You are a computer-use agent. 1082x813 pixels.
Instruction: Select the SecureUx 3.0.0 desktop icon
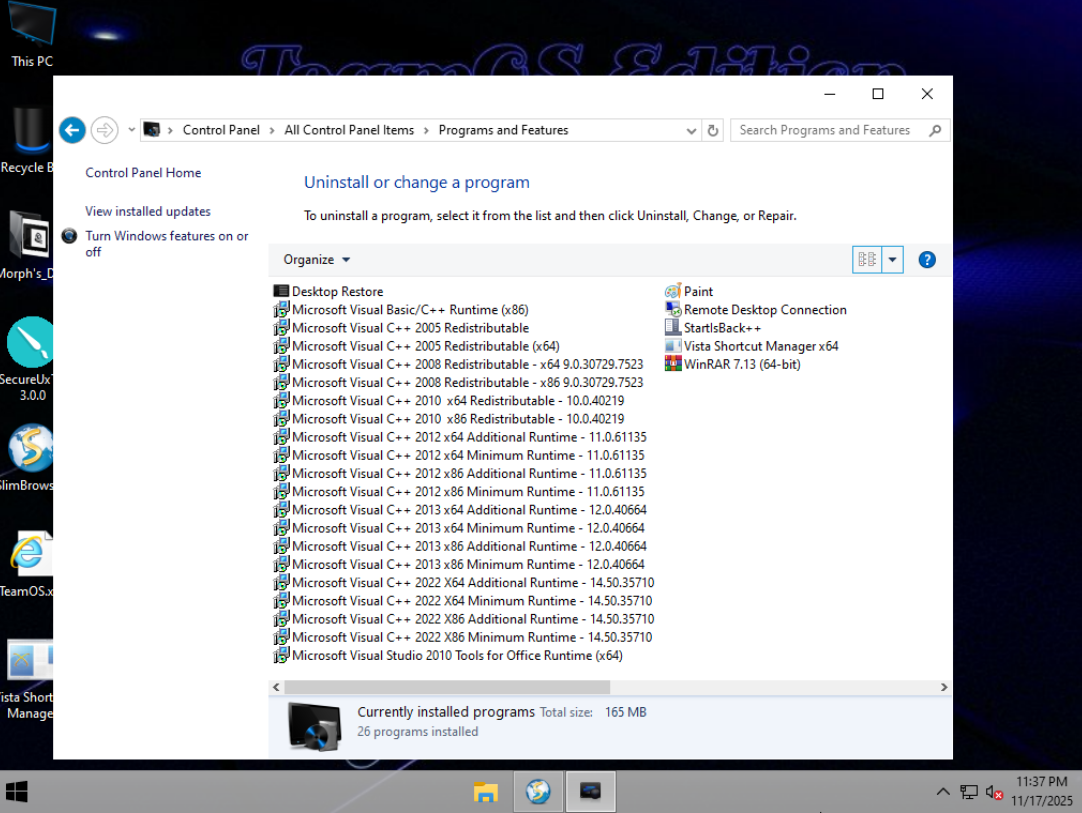(x=30, y=360)
